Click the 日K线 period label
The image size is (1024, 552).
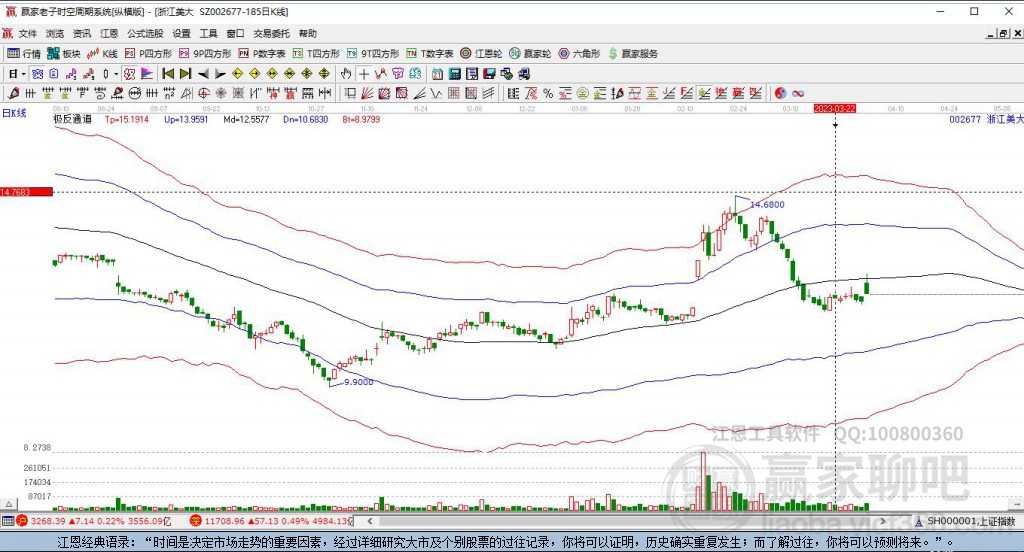[14, 113]
